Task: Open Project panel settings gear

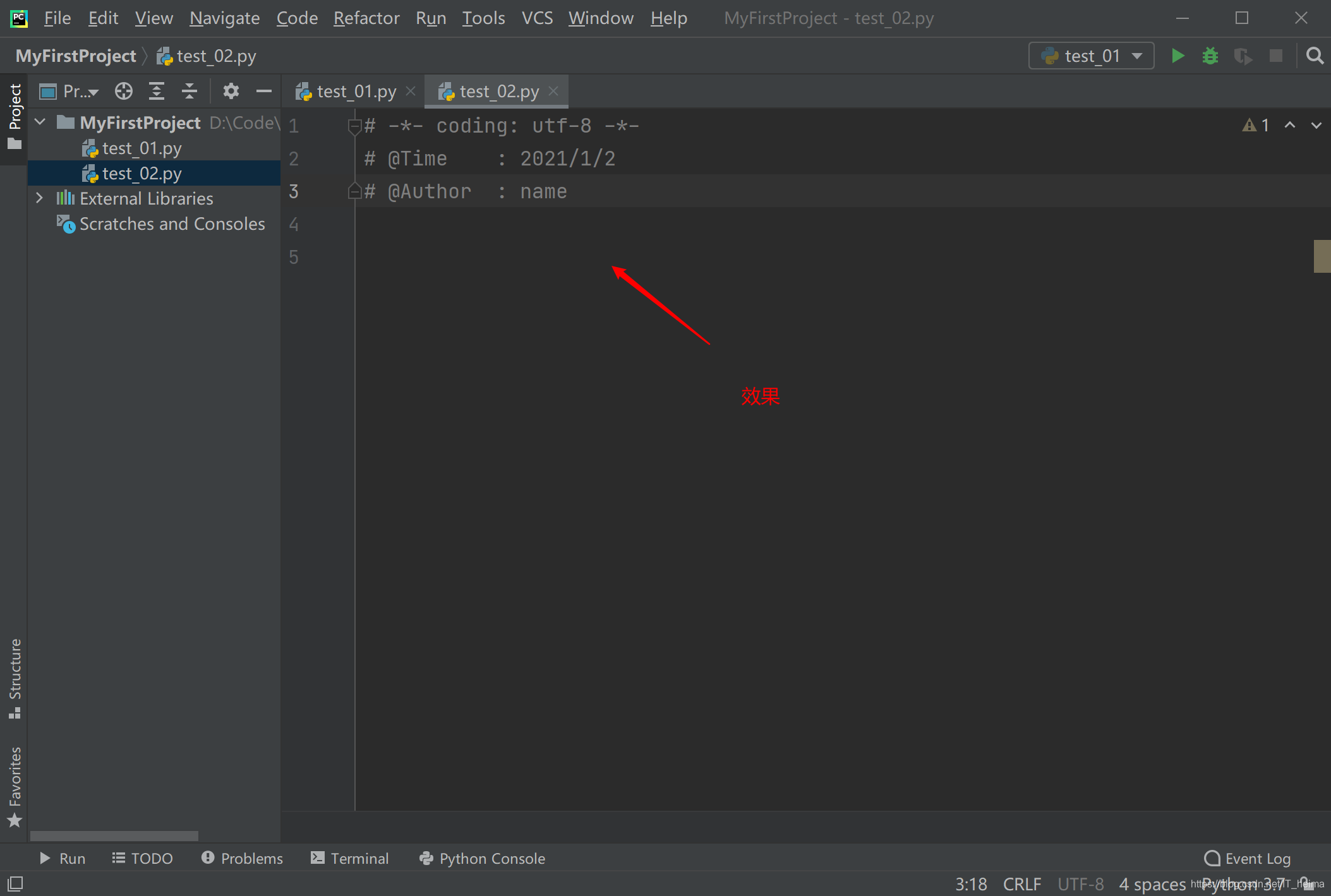Action: [x=231, y=92]
